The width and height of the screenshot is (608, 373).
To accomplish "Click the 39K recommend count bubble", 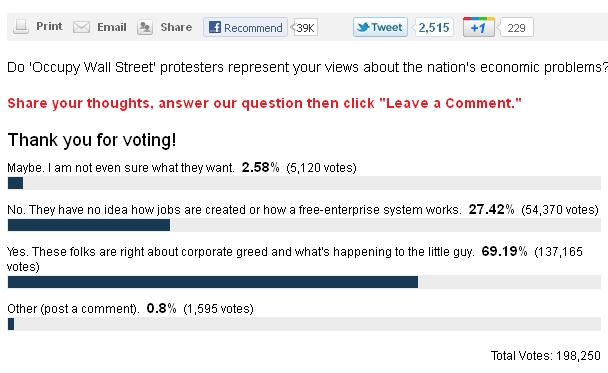I will pos(305,28).
